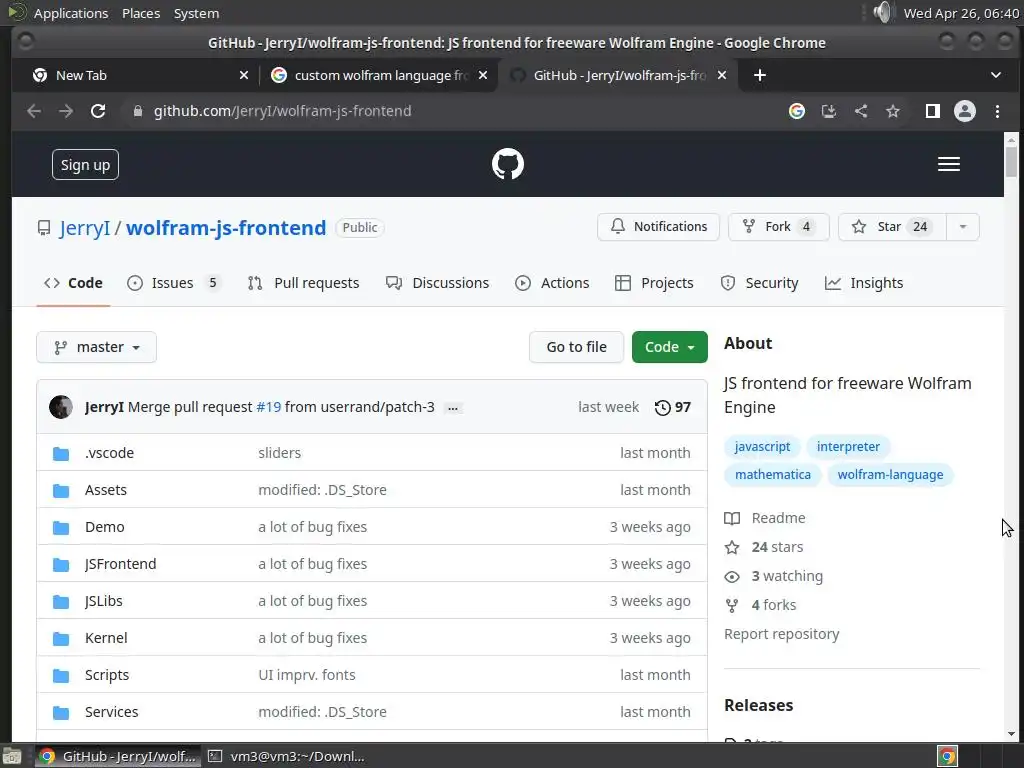The image size is (1024, 768).
Task: Open the 3 watching link
Action: (774, 576)
